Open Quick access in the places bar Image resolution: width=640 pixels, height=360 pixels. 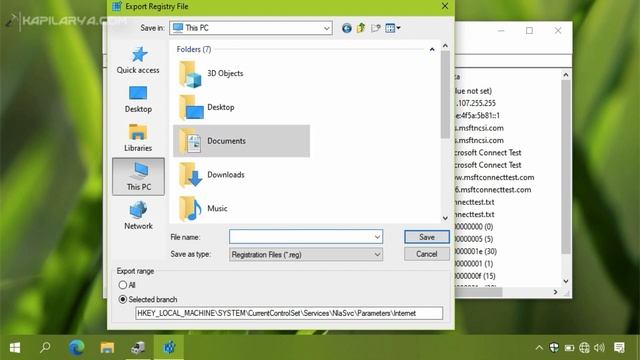(x=138, y=60)
